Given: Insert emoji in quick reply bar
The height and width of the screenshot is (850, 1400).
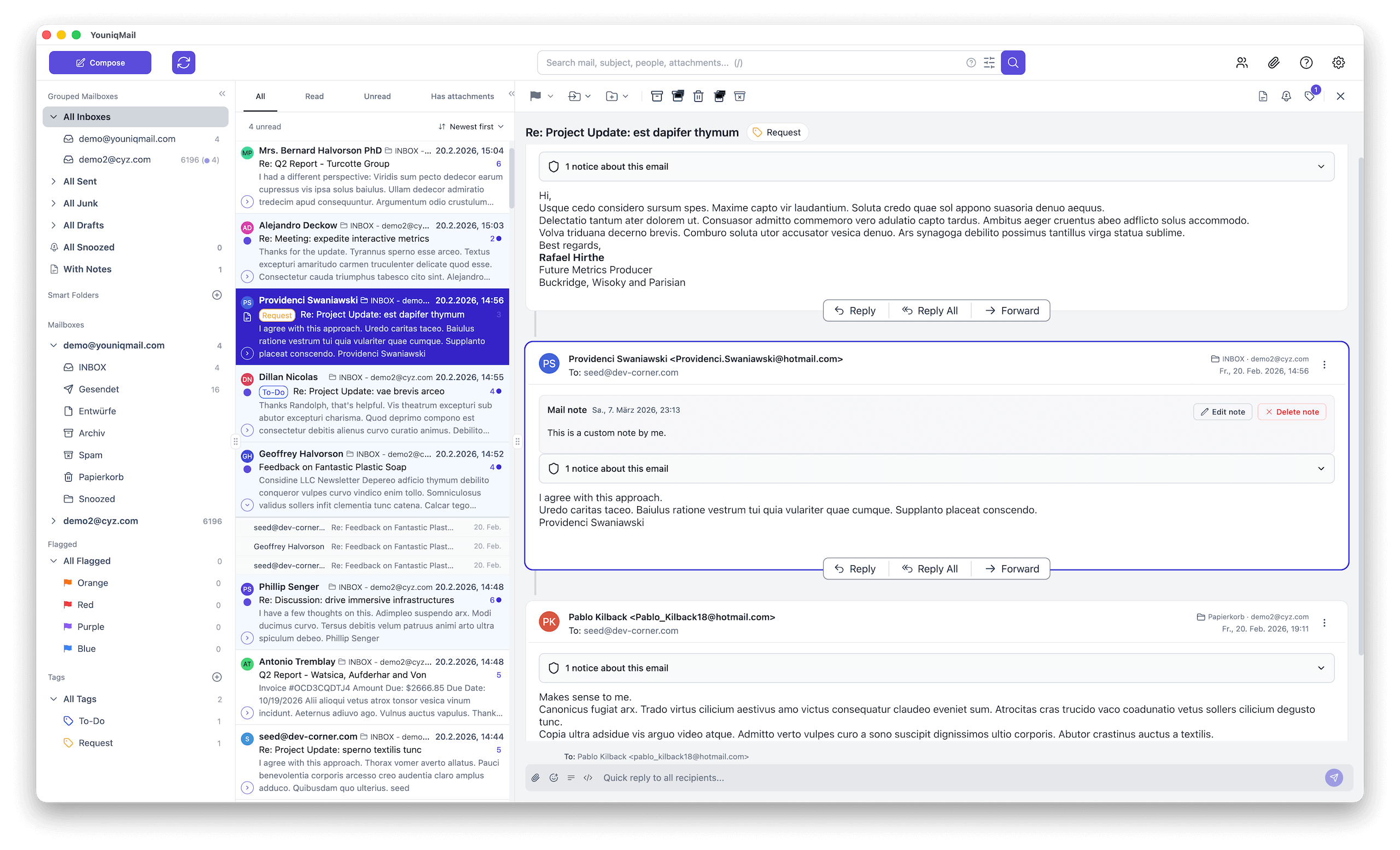Looking at the screenshot, I should [553, 777].
